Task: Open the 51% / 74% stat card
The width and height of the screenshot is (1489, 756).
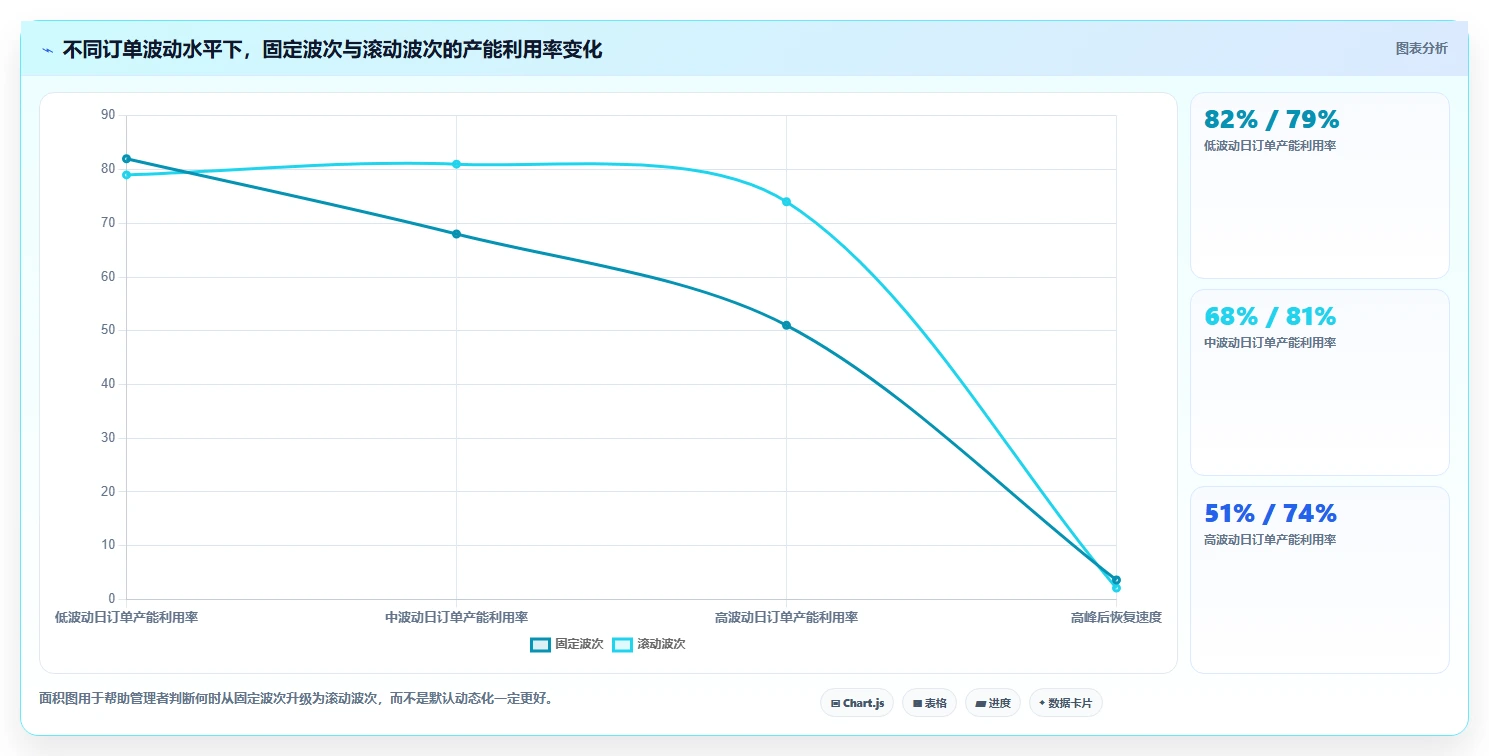Action: coord(1319,579)
